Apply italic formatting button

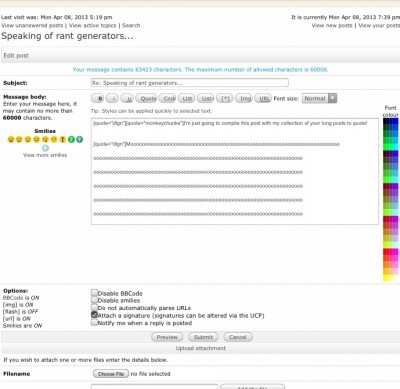pos(112,99)
